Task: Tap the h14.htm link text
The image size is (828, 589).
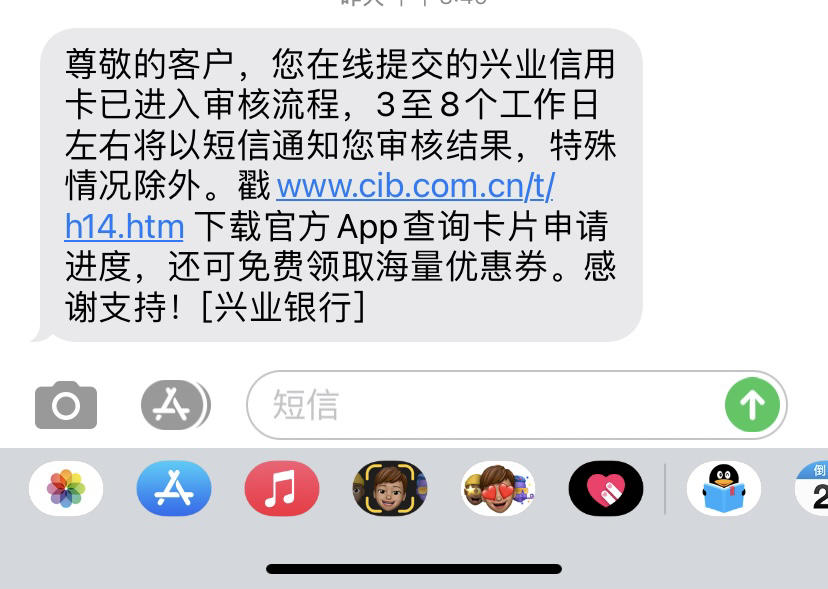Action: click(124, 227)
